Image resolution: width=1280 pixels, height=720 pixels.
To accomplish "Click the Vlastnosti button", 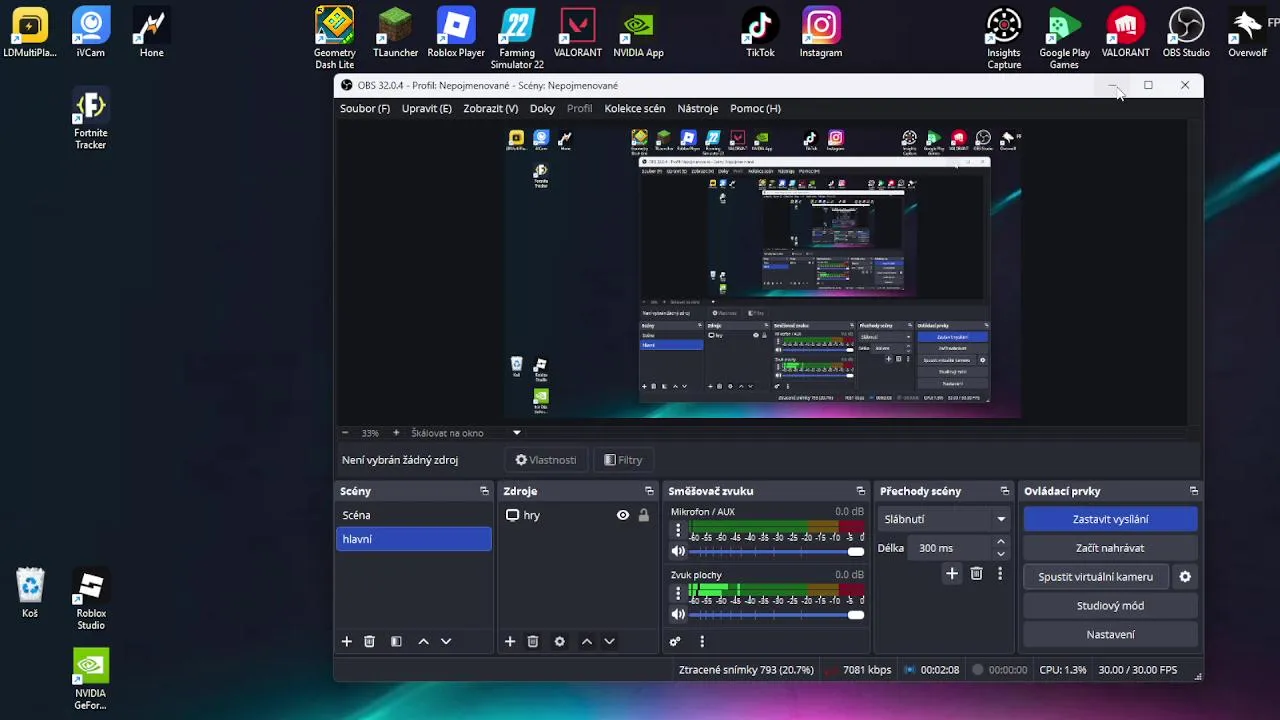I will [546, 460].
